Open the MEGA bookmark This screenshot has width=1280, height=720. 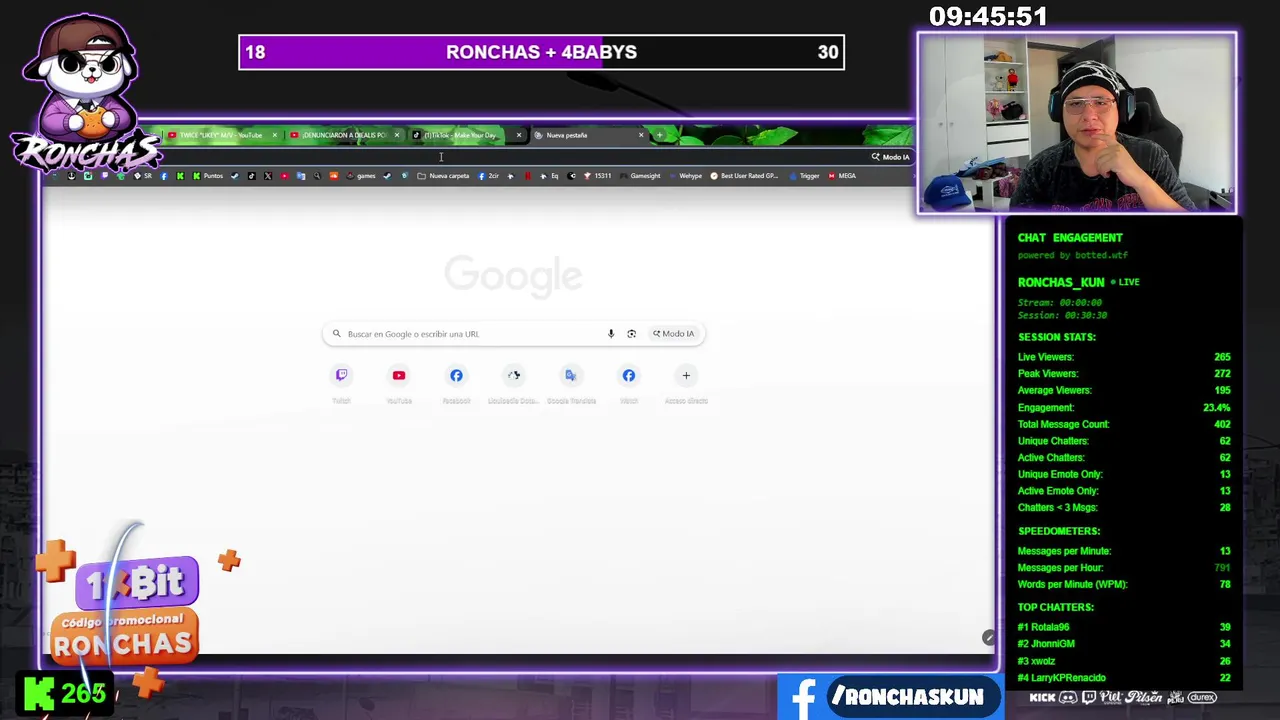841,176
